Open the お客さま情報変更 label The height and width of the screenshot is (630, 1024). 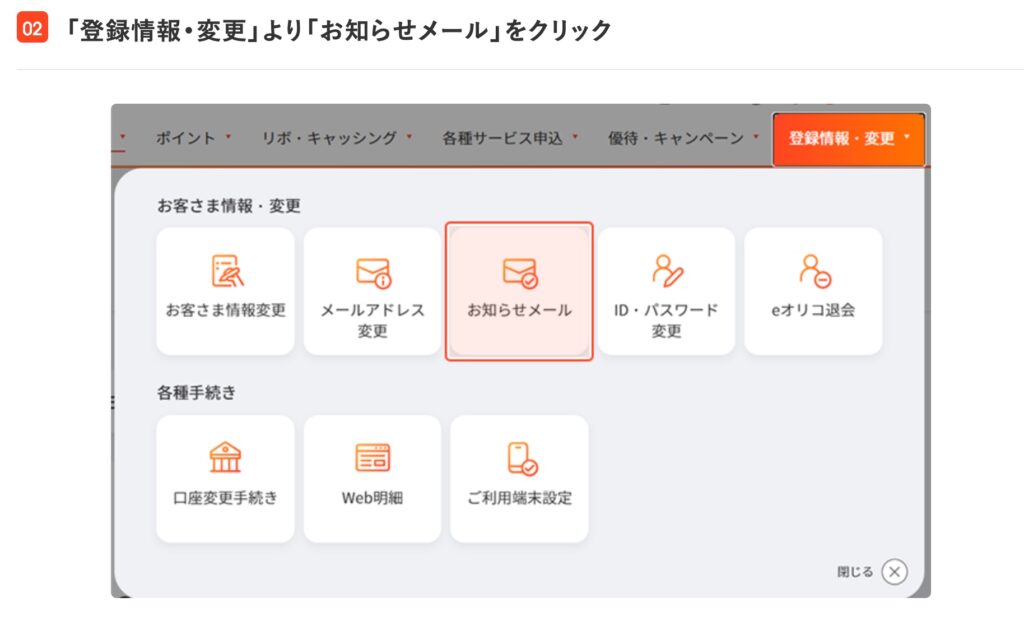tap(226, 310)
